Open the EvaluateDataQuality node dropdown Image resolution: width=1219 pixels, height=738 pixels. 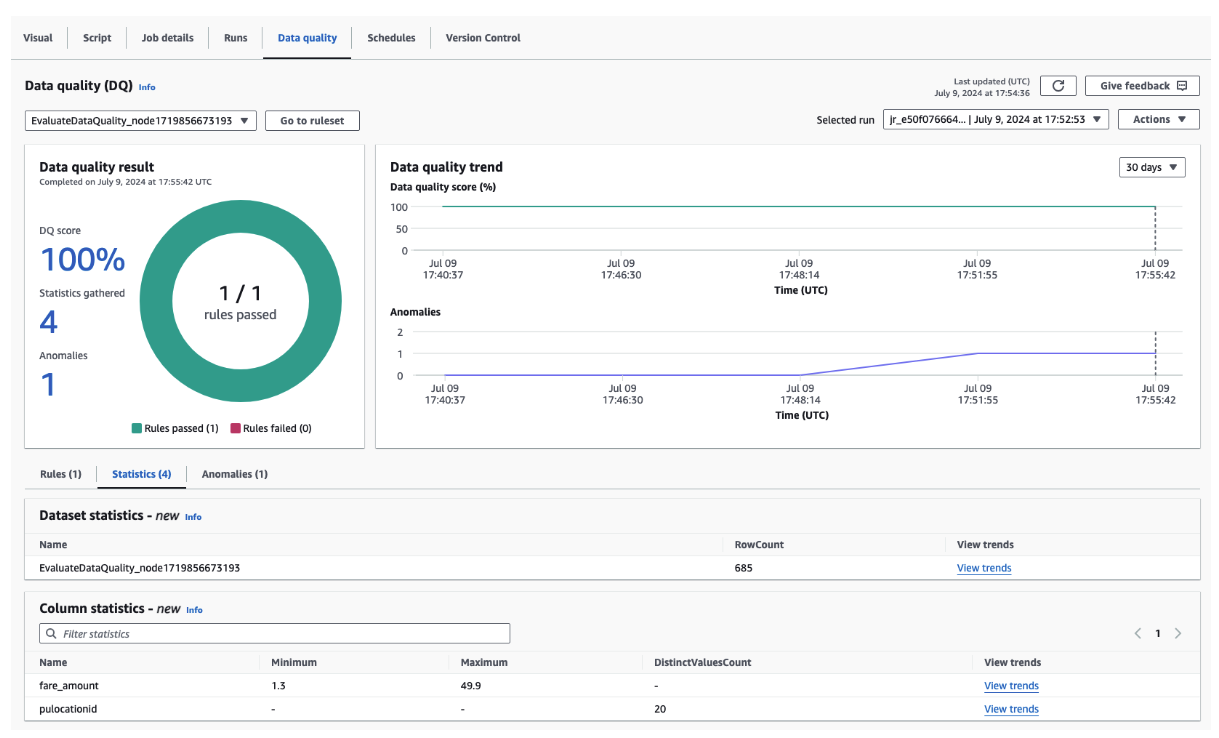[x=140, y=120]
